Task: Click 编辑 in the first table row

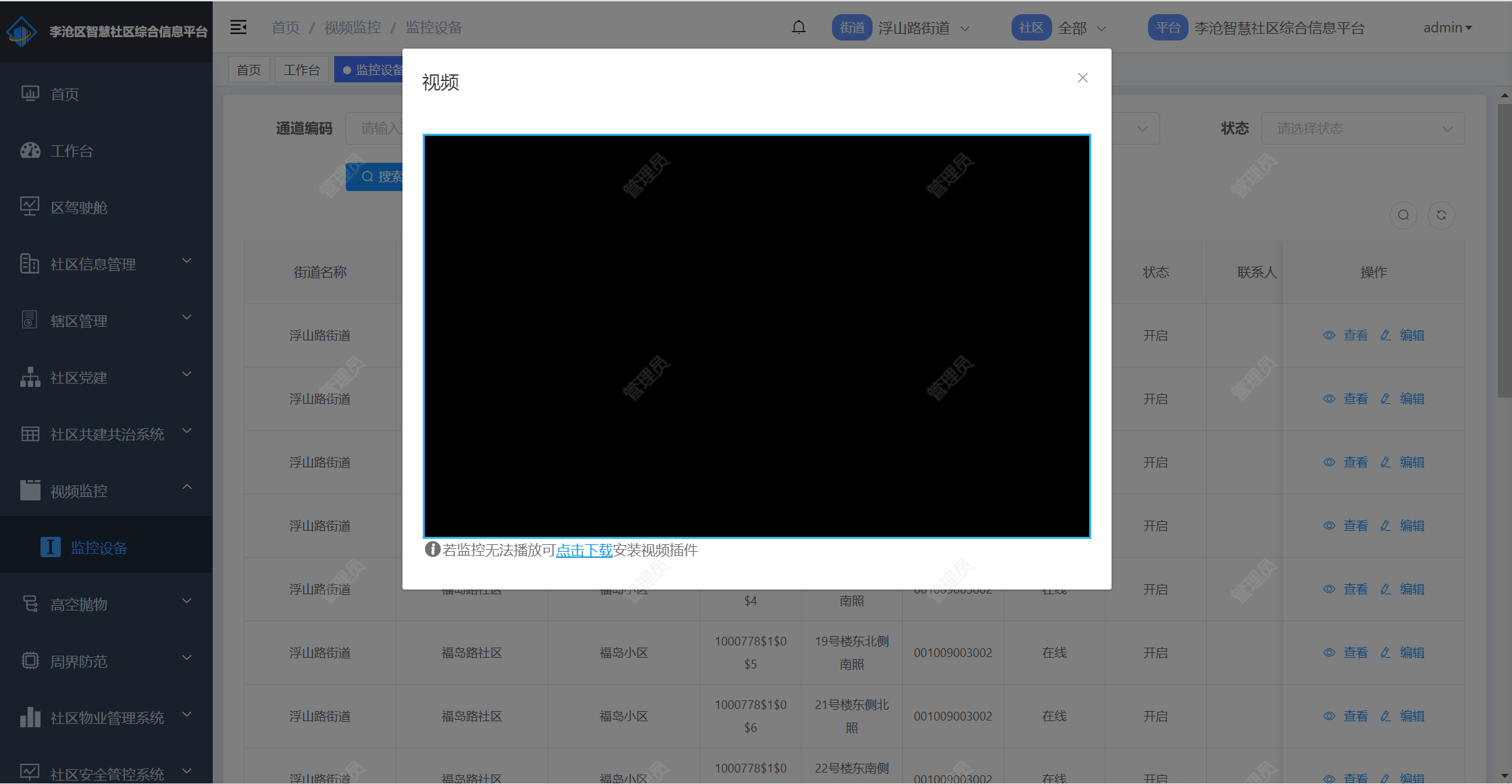Action: click(1403, 336)
